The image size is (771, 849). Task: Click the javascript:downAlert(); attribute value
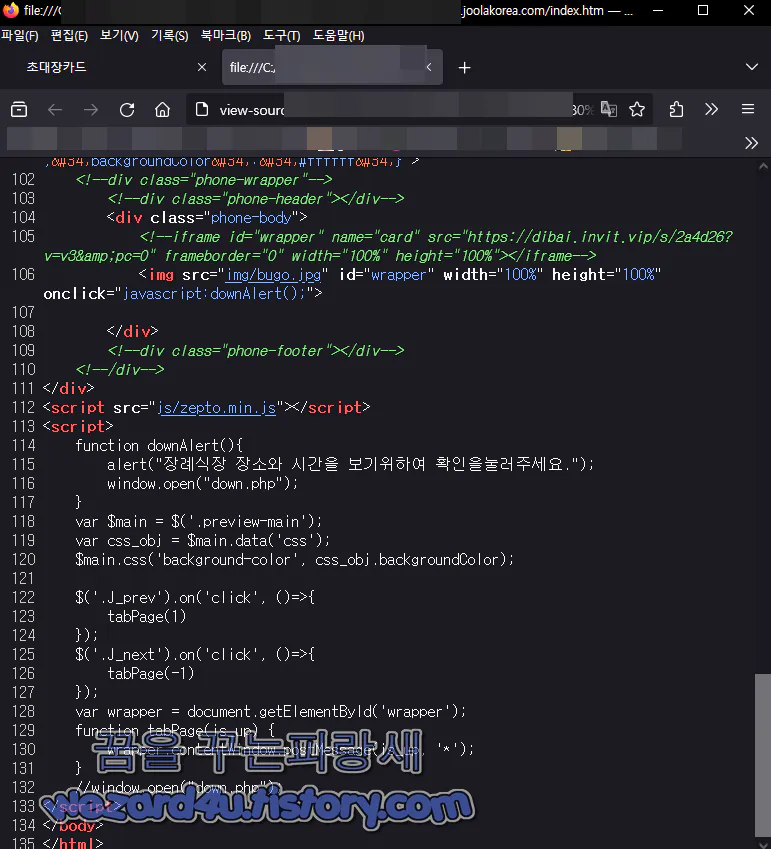click(215, 293)
